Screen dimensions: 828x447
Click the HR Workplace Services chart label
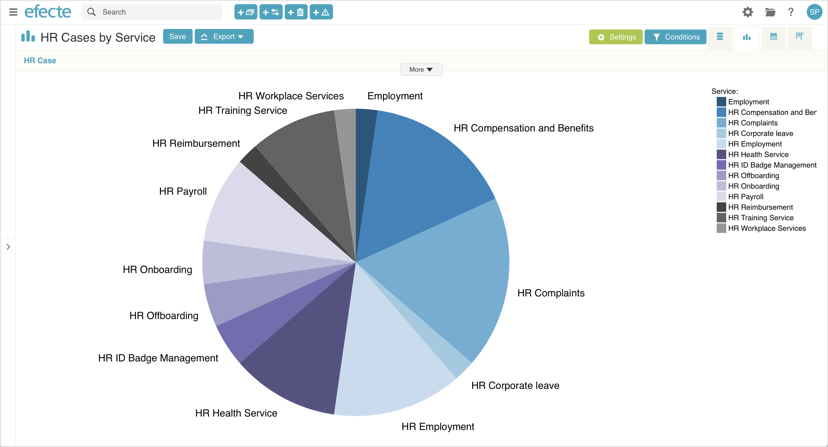click(x=291, y=96)
